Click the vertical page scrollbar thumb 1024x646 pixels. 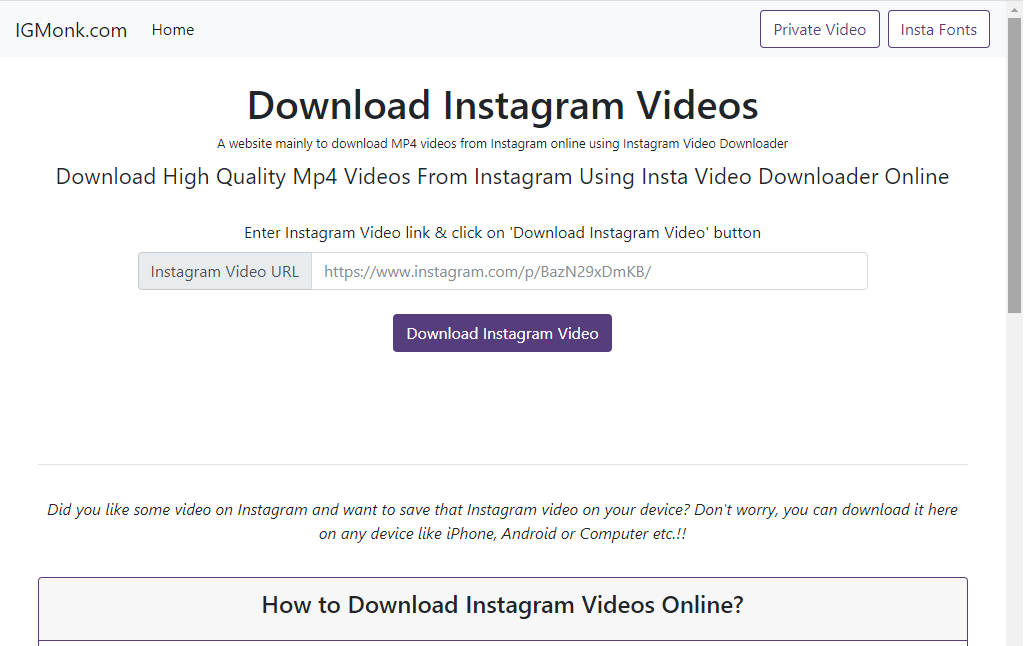1014,163
